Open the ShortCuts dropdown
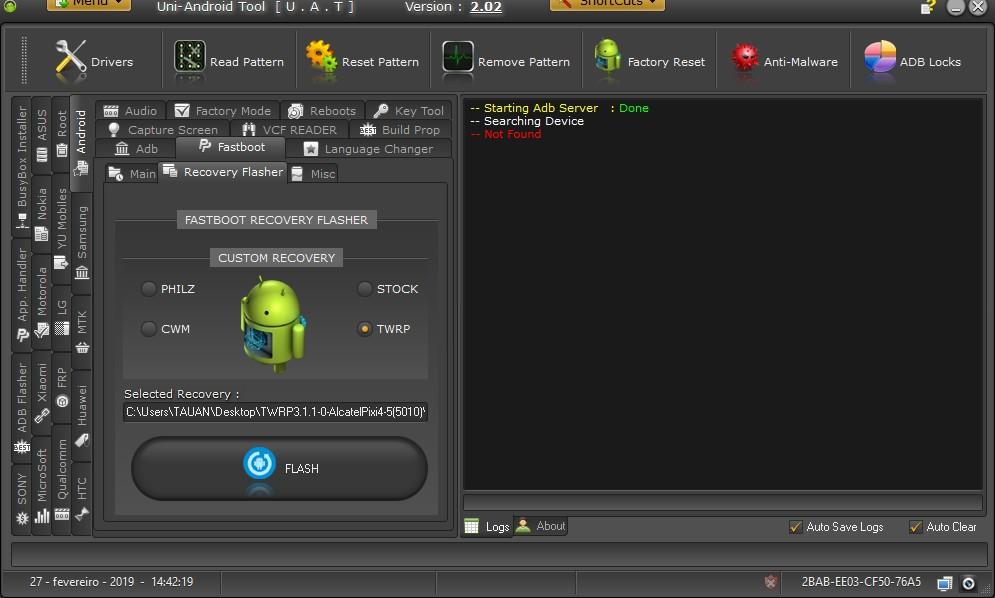The height and width of the screenshot is (598, 995). tap(607, 4)
